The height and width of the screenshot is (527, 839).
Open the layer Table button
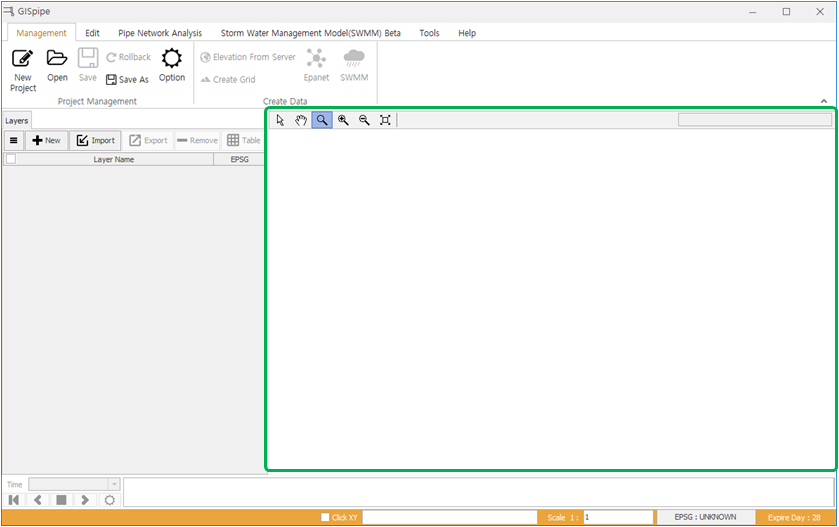click(x=243, y=140)
